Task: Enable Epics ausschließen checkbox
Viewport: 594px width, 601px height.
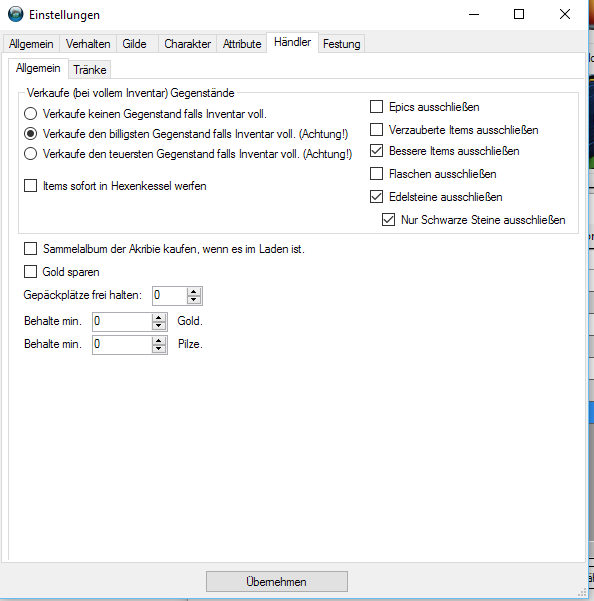Action: (376, 107)
